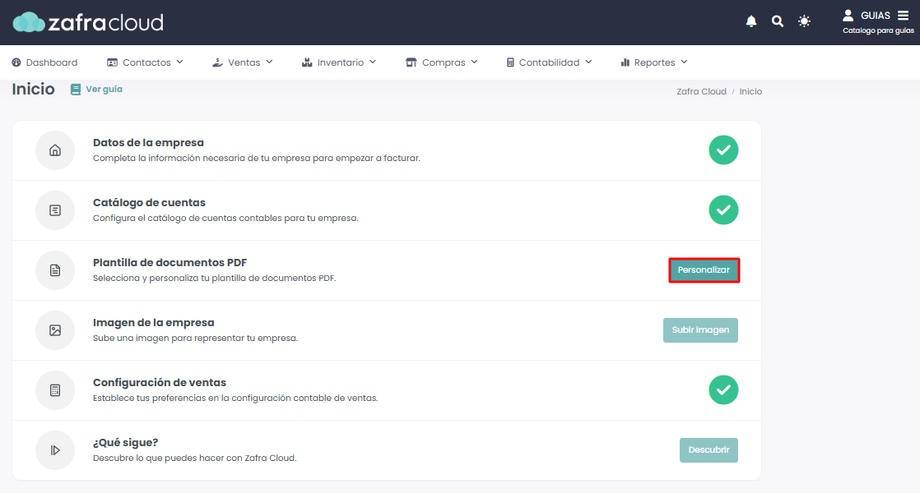Click the Ventas hand icon

[217, 62]
